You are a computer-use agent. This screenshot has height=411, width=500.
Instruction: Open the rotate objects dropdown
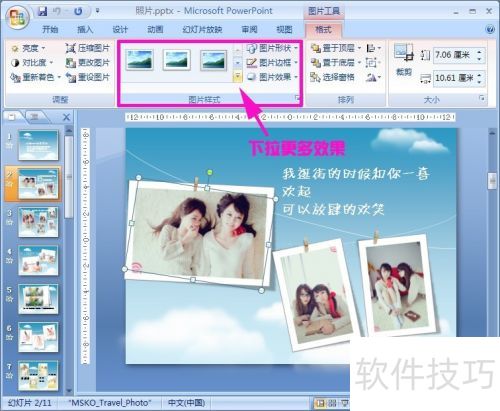pos(373,78)
